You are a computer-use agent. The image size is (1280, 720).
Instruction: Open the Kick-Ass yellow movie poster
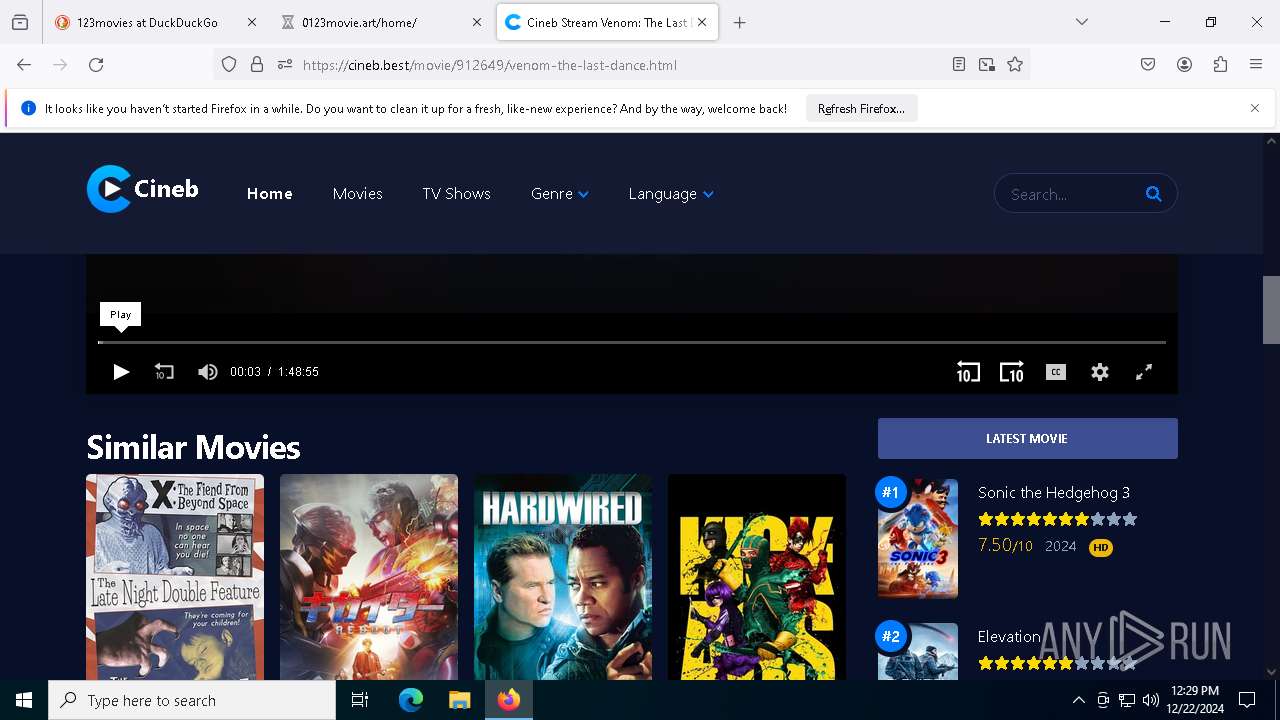tap(756, 577)
